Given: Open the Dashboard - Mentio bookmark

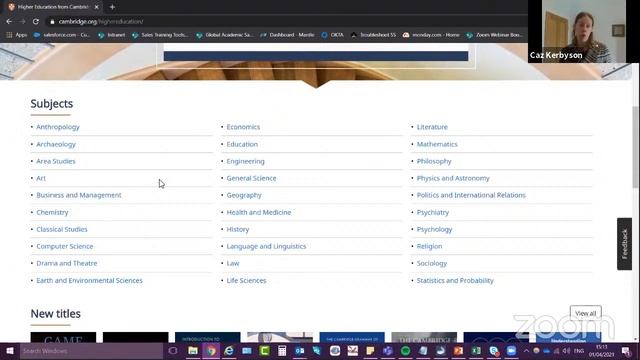Looking at the screenshot, I should 287,35.
